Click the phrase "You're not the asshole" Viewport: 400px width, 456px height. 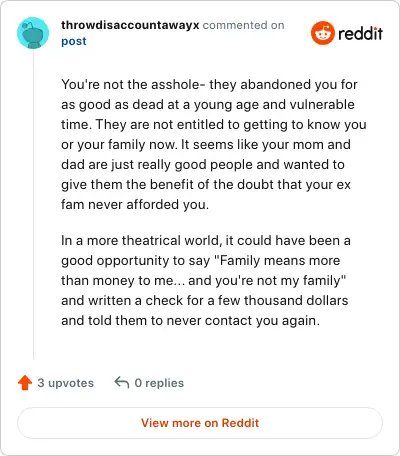tap(131, 84)
